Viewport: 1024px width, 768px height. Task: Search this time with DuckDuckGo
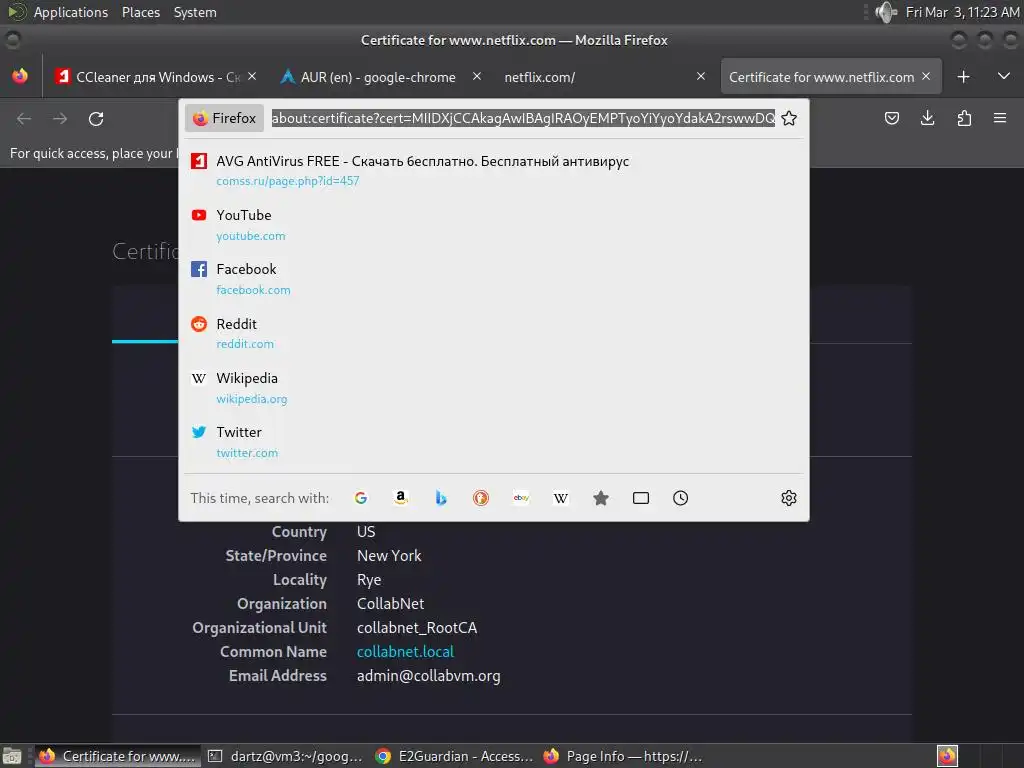click(481, 498)
